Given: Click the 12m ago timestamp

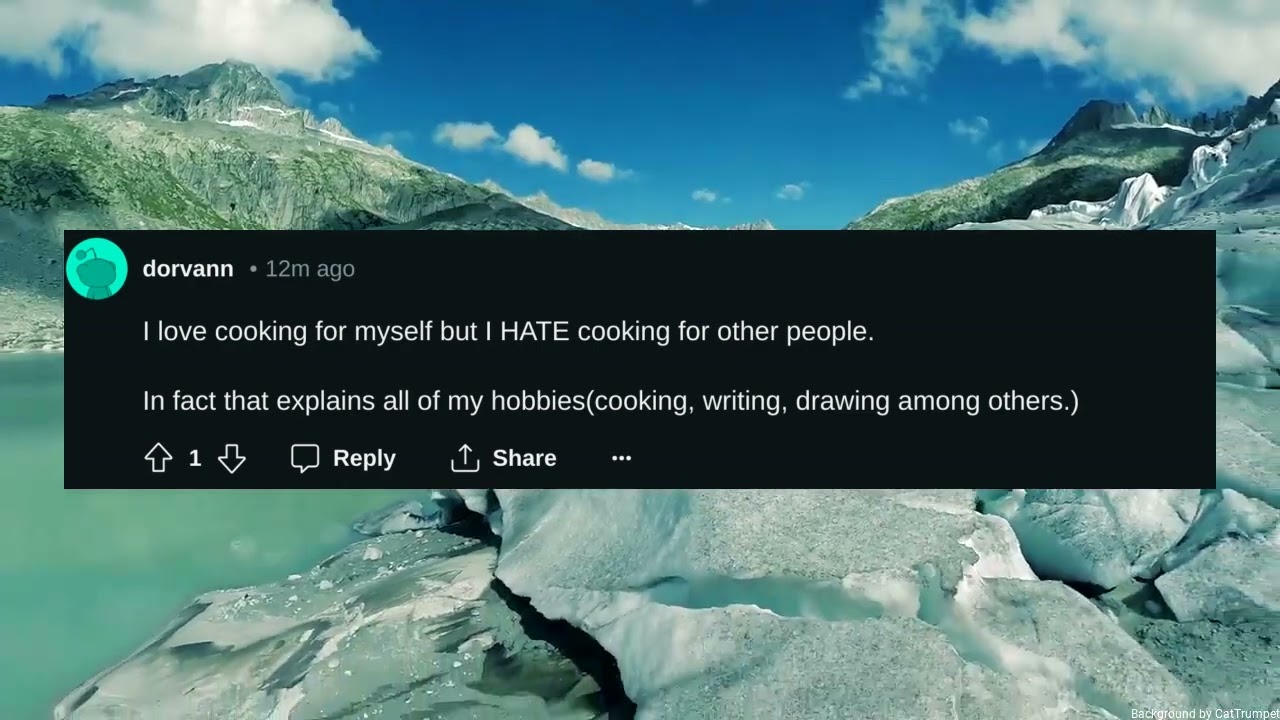Looking at the screenshot, I should pyautogui.click(x=310, y=269).
